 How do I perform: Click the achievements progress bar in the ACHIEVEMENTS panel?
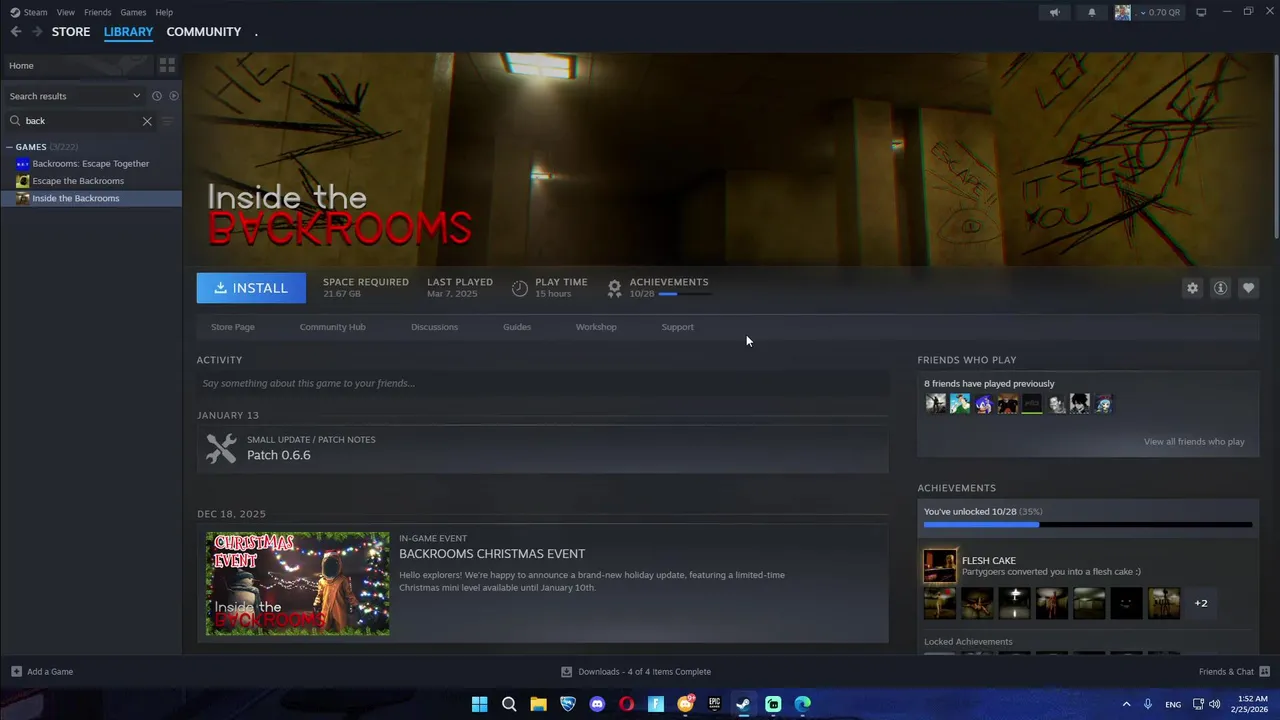tap(1088, 524)
